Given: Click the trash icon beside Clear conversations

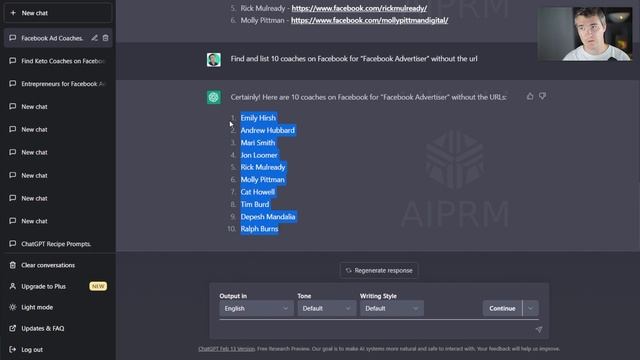Looking at the screenshot, I should click(13, 265).
